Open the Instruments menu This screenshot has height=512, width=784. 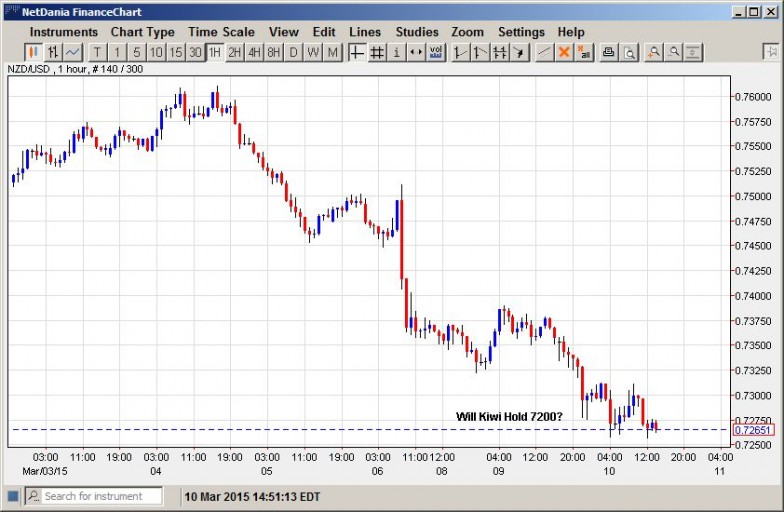click(64, 32)
